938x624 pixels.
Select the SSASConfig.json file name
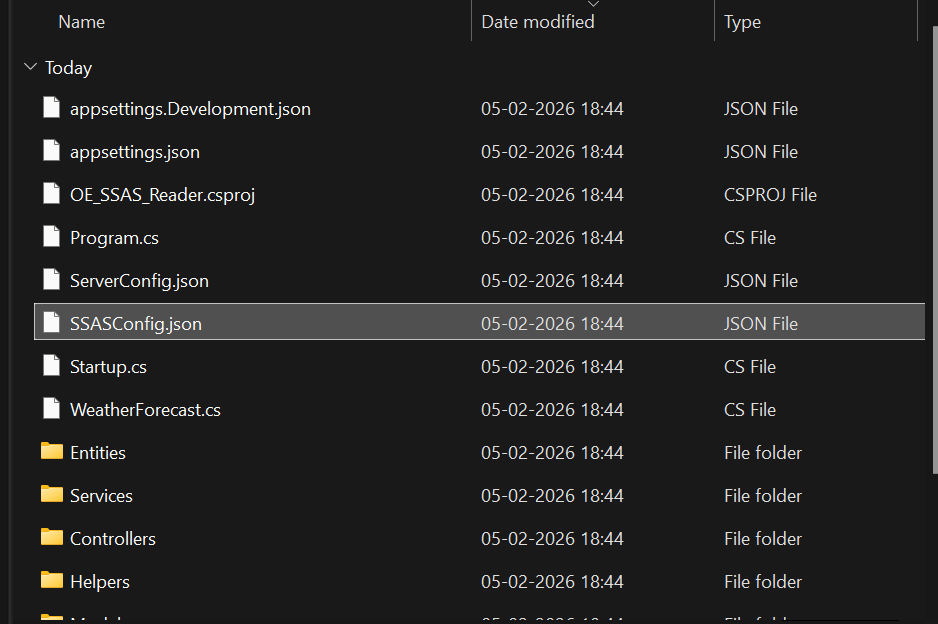[x=136, y=324]
